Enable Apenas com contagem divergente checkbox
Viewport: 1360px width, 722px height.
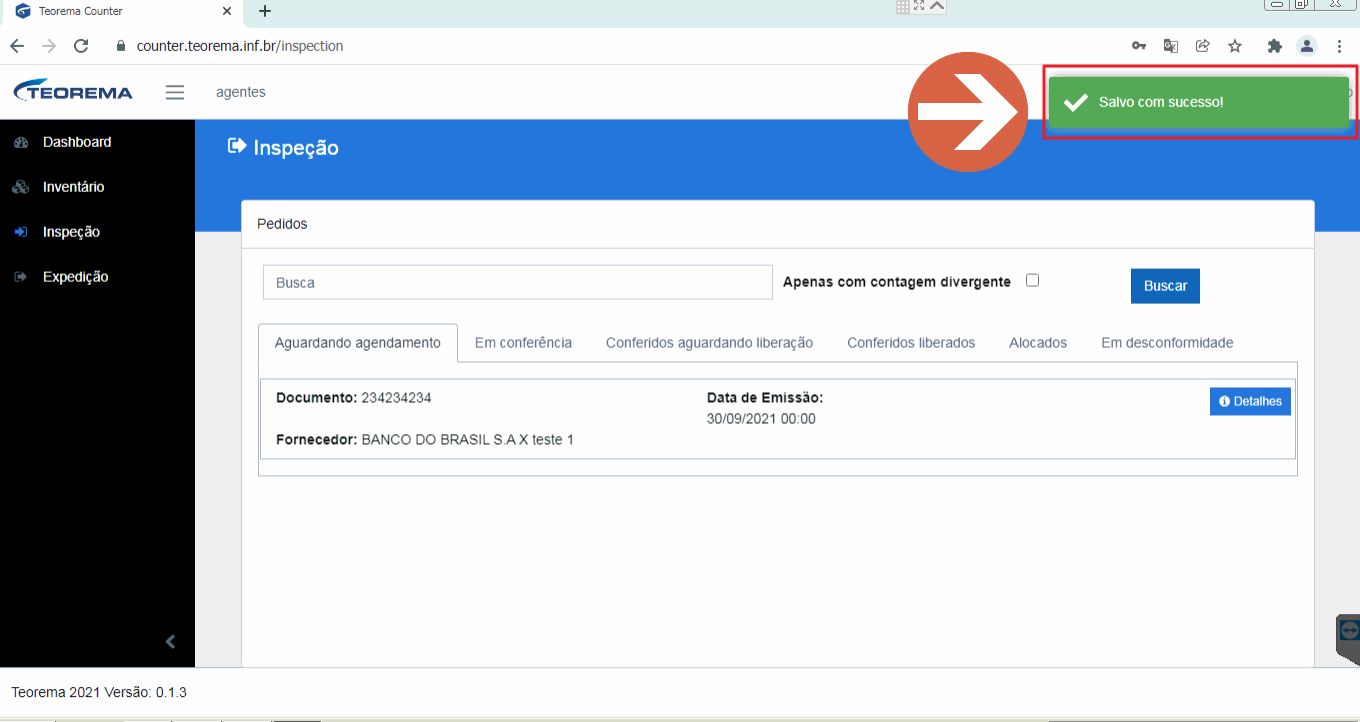coord(1032,281)
